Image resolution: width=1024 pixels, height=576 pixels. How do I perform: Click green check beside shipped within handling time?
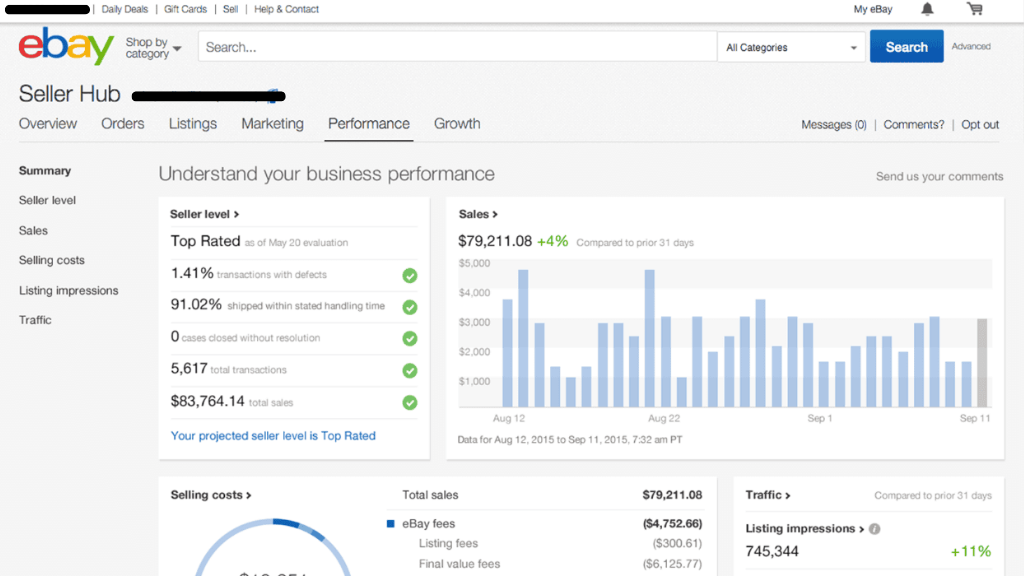[x=409, y=307]
